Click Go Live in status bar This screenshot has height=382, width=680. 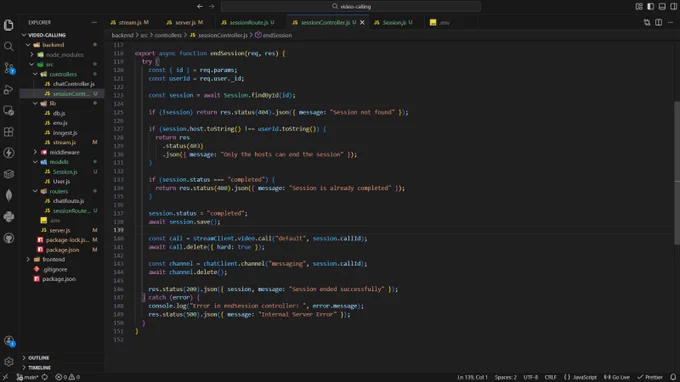pyautogui.click(x=617, y=377)
